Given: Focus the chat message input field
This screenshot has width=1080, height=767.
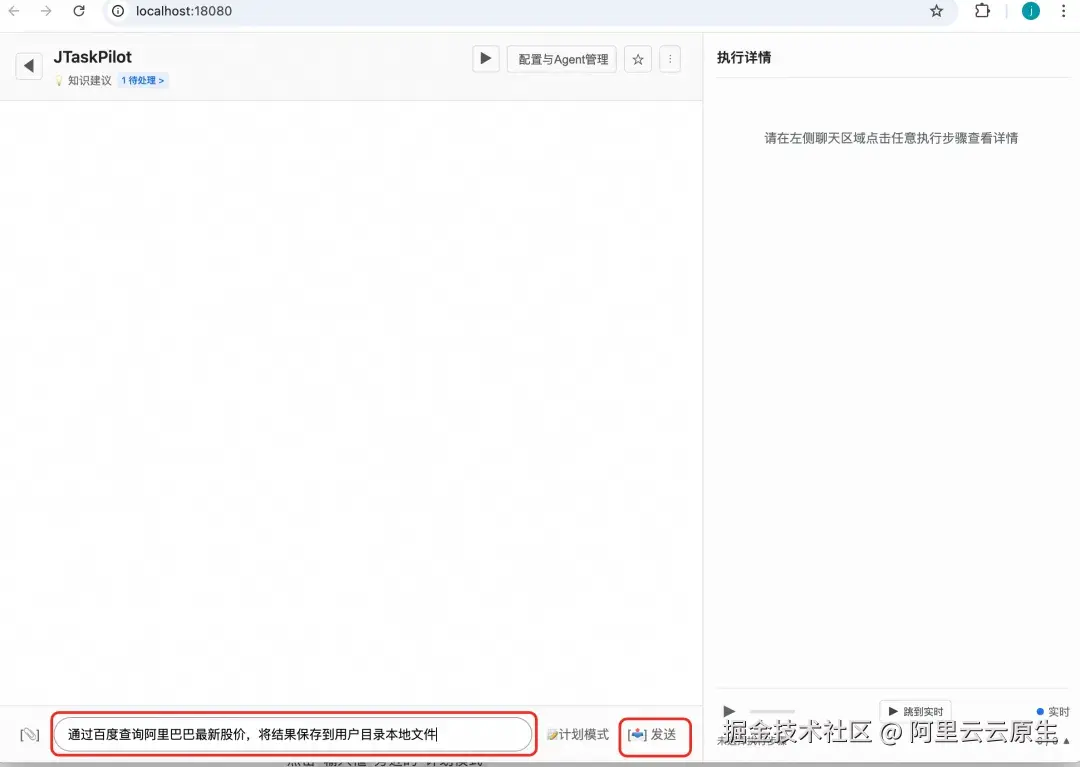Looking at the screenshot, I should pyautogui.click(x=293, y=735).
